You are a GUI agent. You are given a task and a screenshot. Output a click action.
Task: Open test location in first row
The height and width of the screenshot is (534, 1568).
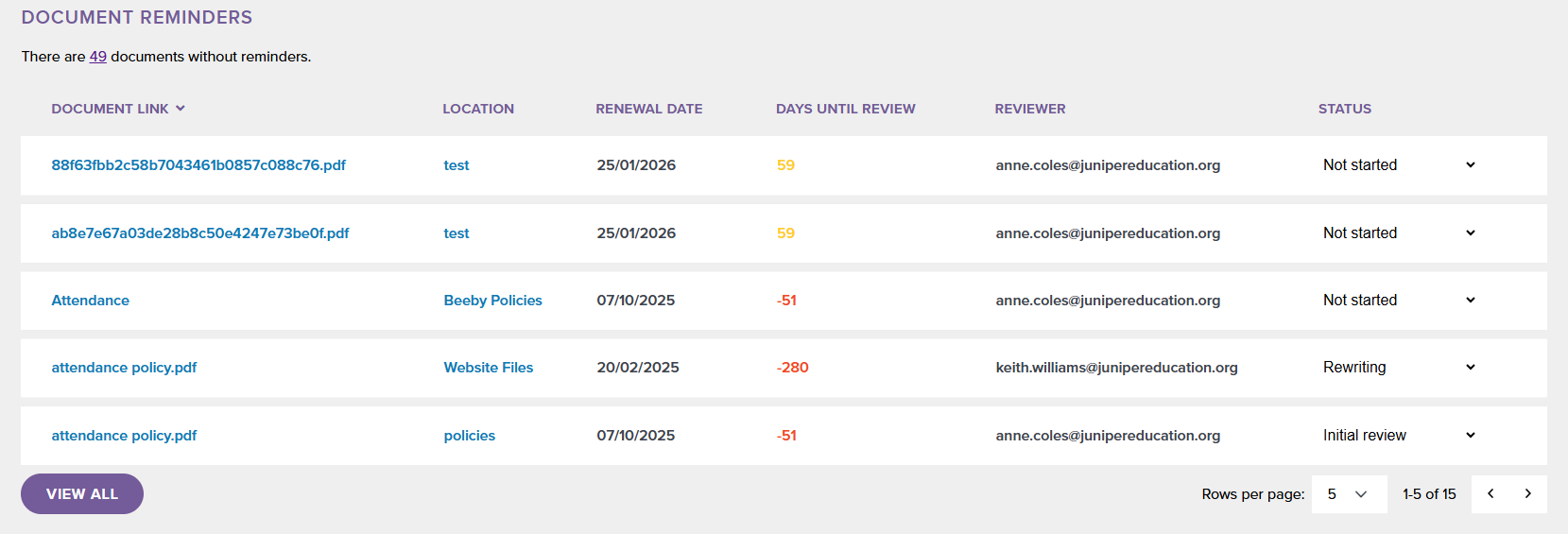[456, 165]
